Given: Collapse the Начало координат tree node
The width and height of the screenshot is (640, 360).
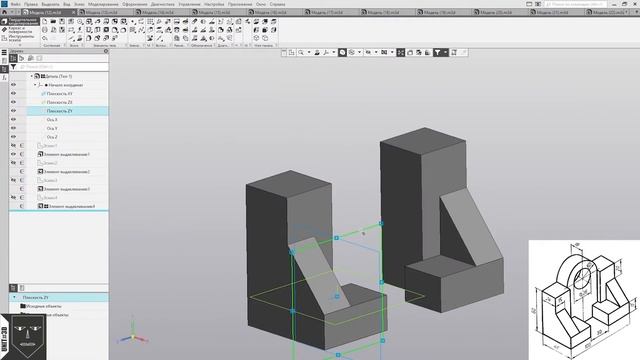Looking at the screenshot, I should point(35,85).
